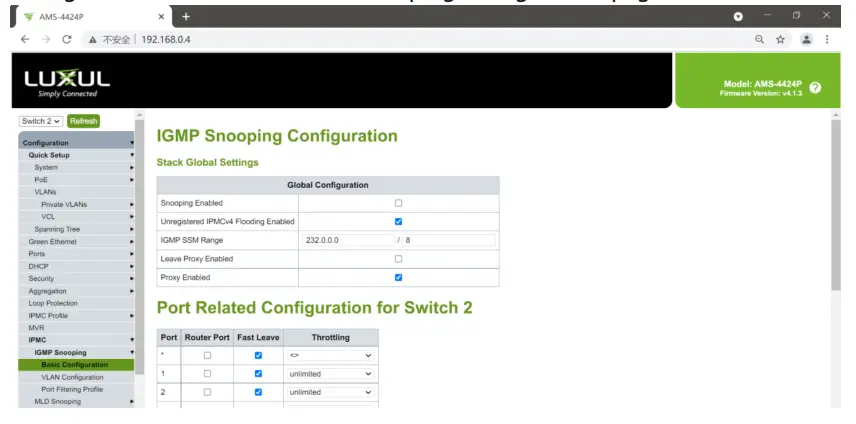The image size is (856, 424).
Task: Reload the page with the refresh icon
Action: point(67,39)
